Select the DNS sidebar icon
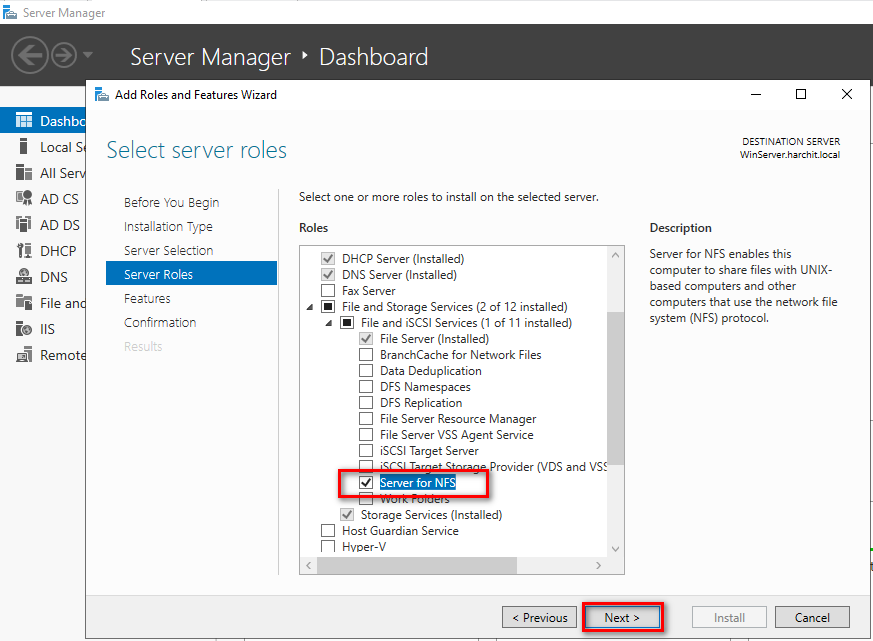 click(x=23, y=277)
